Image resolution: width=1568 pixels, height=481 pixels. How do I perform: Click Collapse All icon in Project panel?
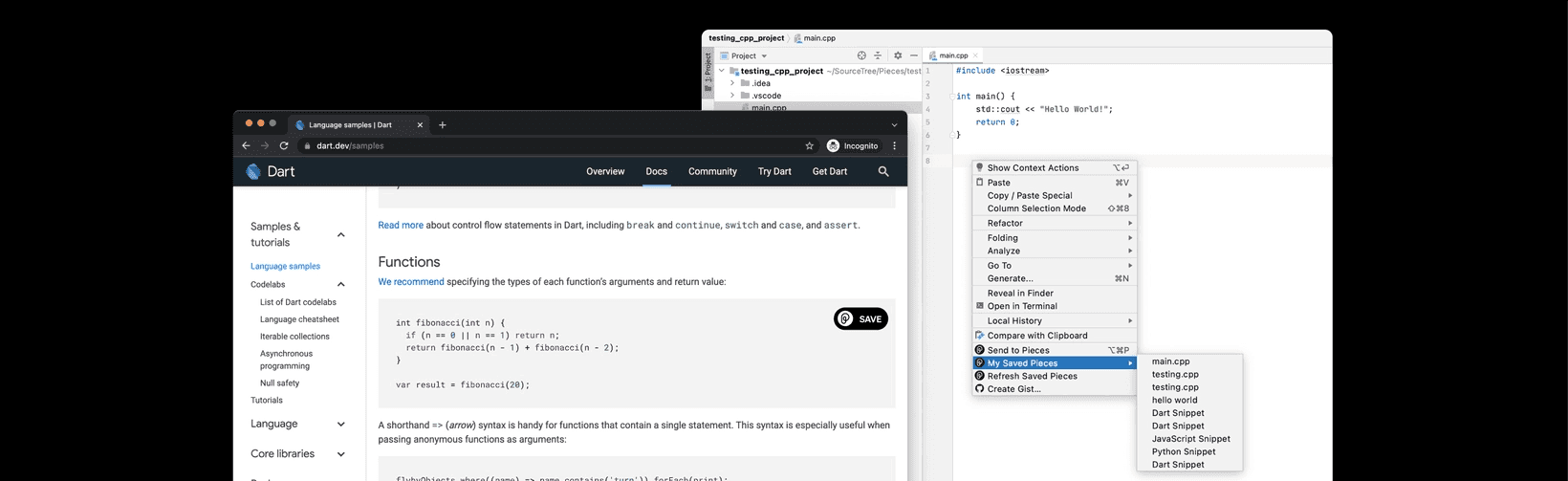point(878,55)
